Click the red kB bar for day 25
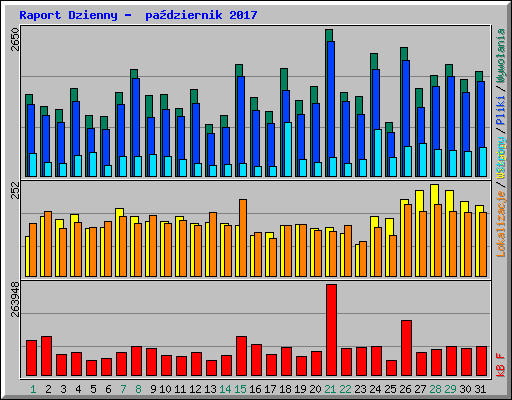This screenshot has width=512, height=400. pyautogui.click(x=391, y=368)
